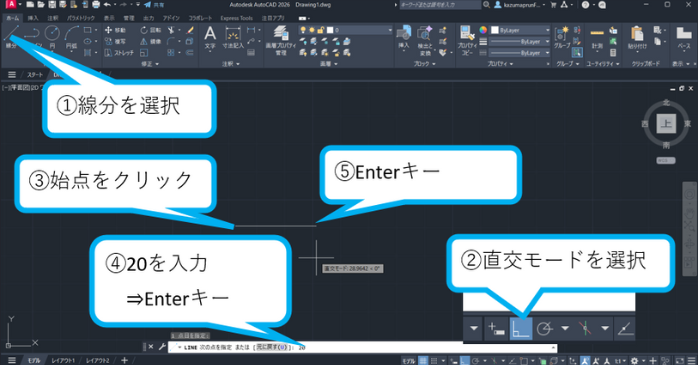This screenshot has height=365, width=698.
Task: Toggle object snap tracking in enlarged status bar
Action: point(625,329)
